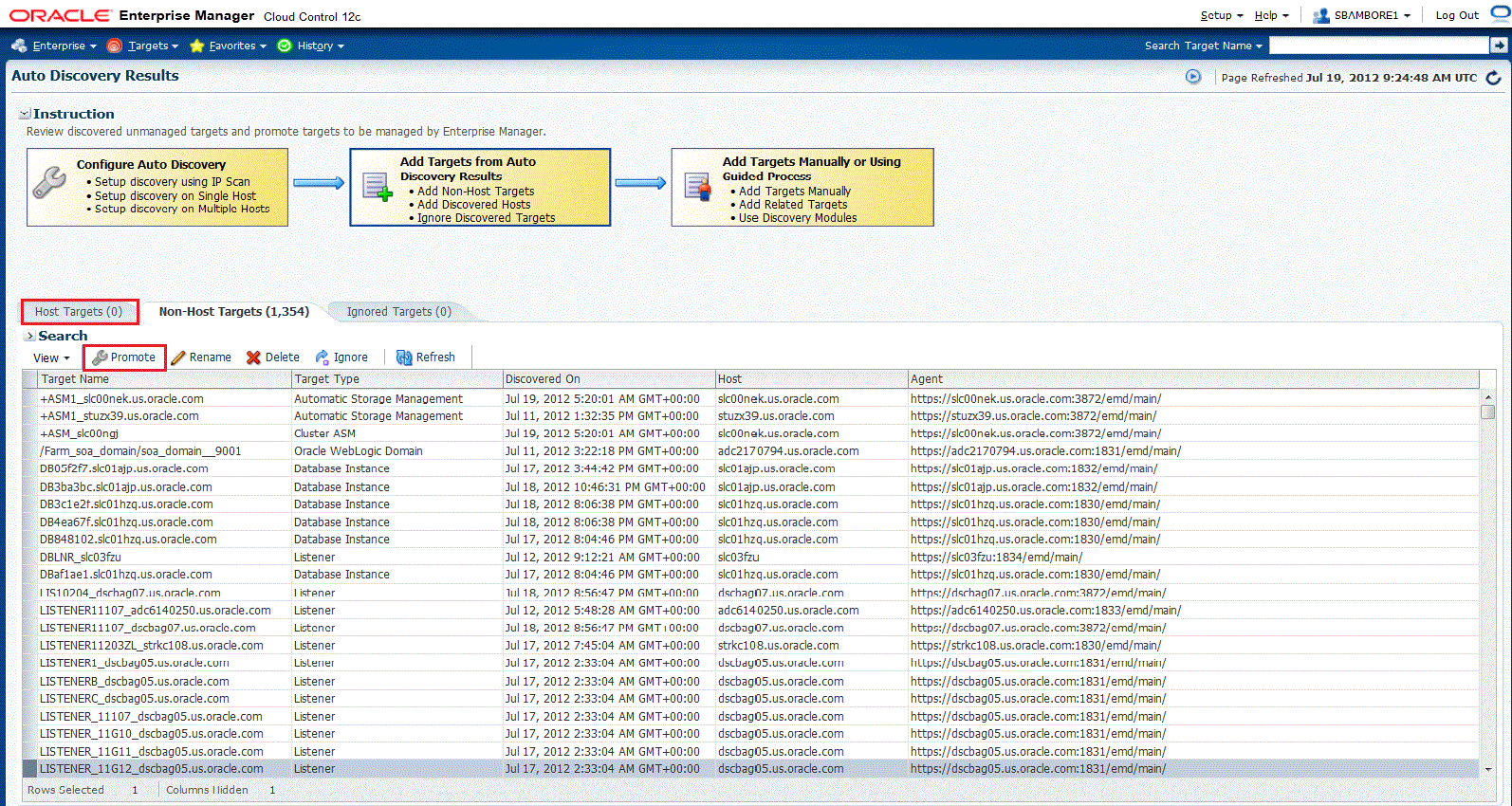
Task: Switch to Host Targets tab
Action: (x=79, y=311)
